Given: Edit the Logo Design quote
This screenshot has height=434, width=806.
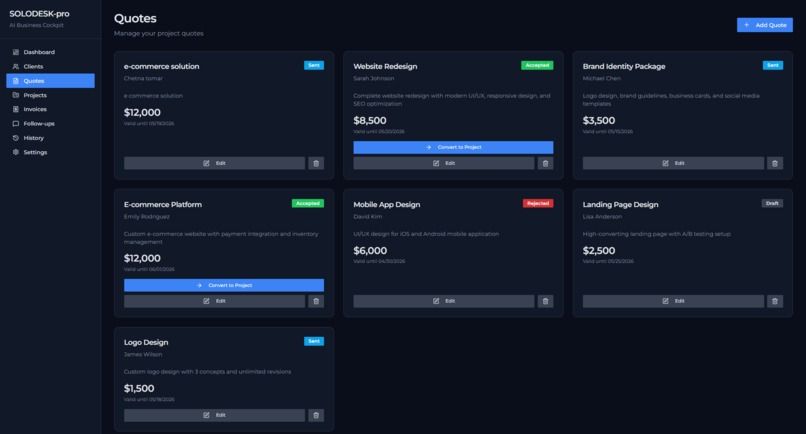Looking at the screenshot, I should [x=214, y=415].
